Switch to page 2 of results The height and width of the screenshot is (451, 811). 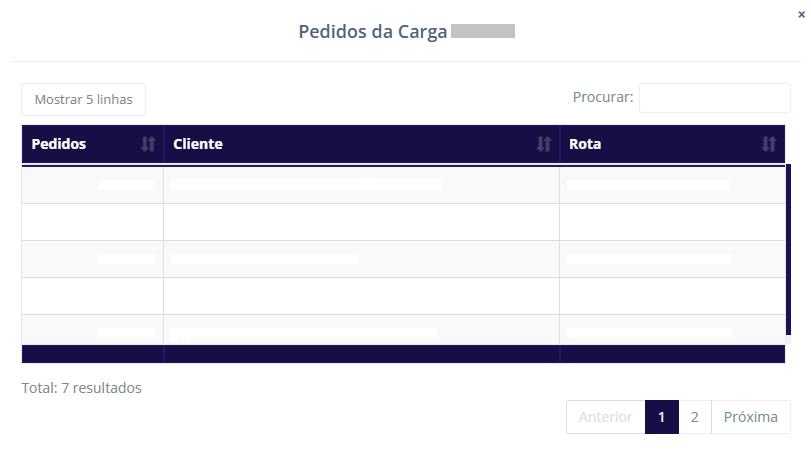tap(694, 417)
